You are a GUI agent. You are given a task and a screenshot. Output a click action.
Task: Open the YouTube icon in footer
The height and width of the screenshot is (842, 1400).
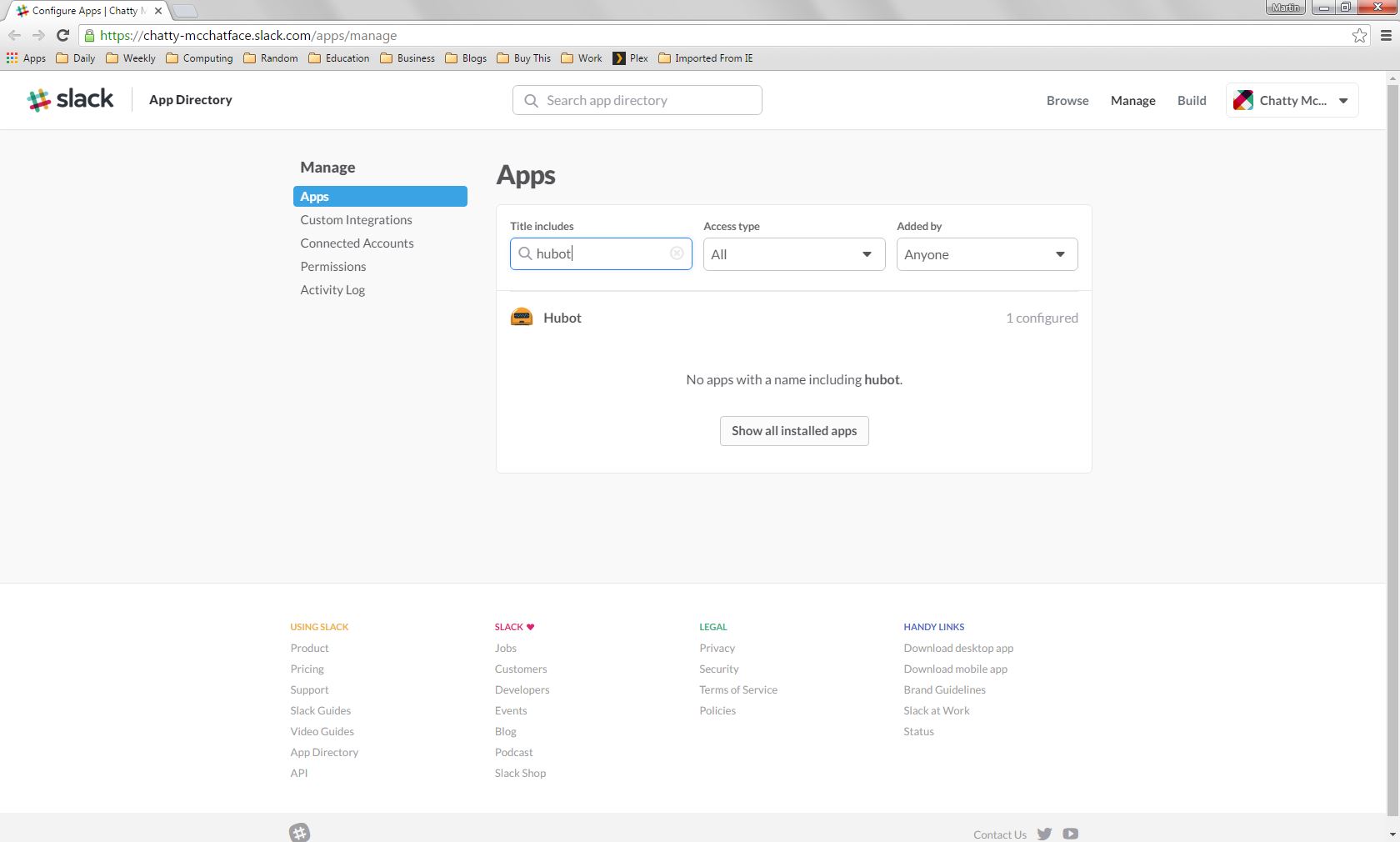click(1071, 834)
